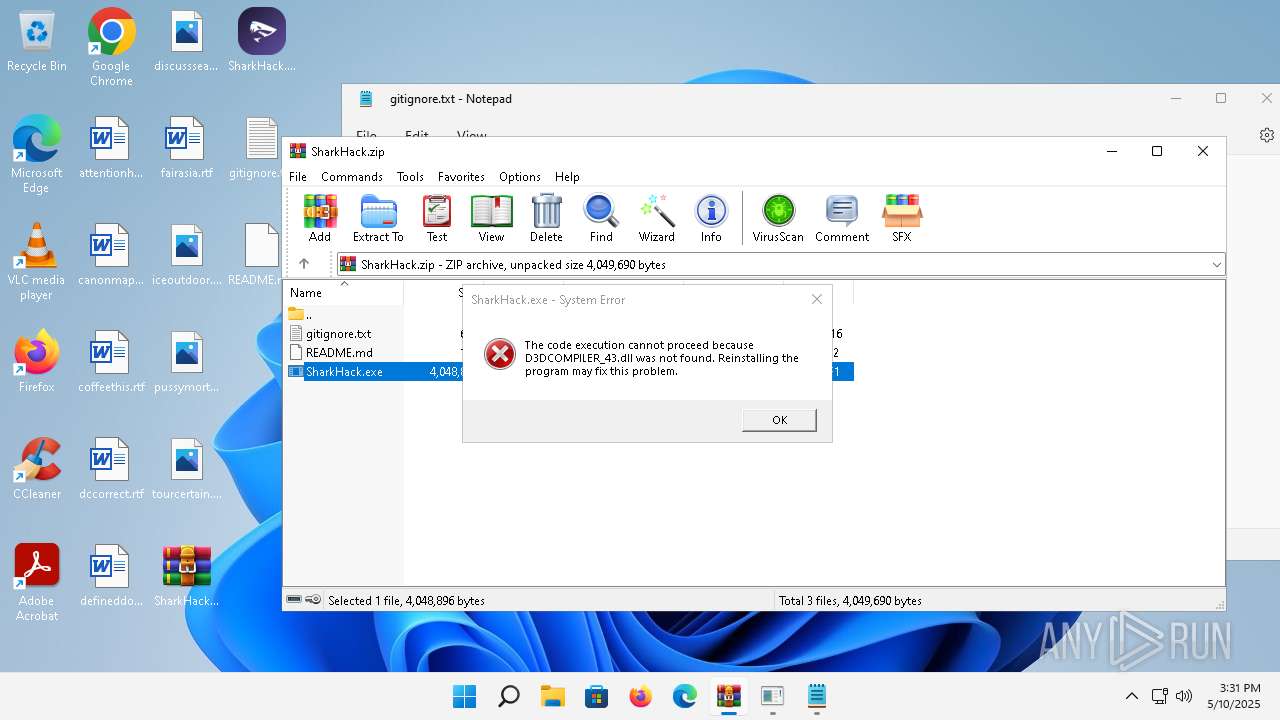Viewport: 1280px width, 720px height.
Task: Run VirusScan from the toolbar
Action: [778, 218]
